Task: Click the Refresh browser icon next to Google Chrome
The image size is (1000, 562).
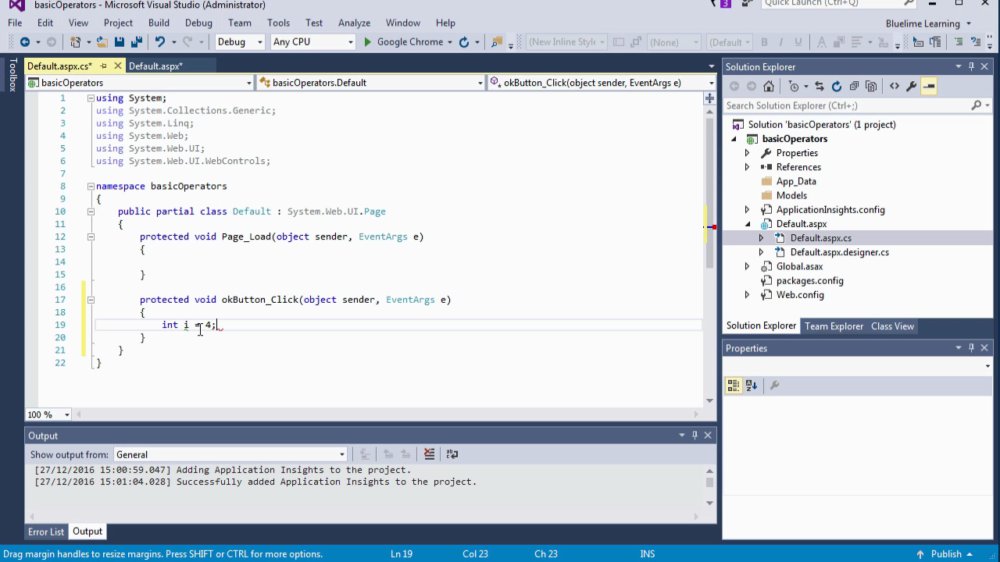Action: click(464, 42)
